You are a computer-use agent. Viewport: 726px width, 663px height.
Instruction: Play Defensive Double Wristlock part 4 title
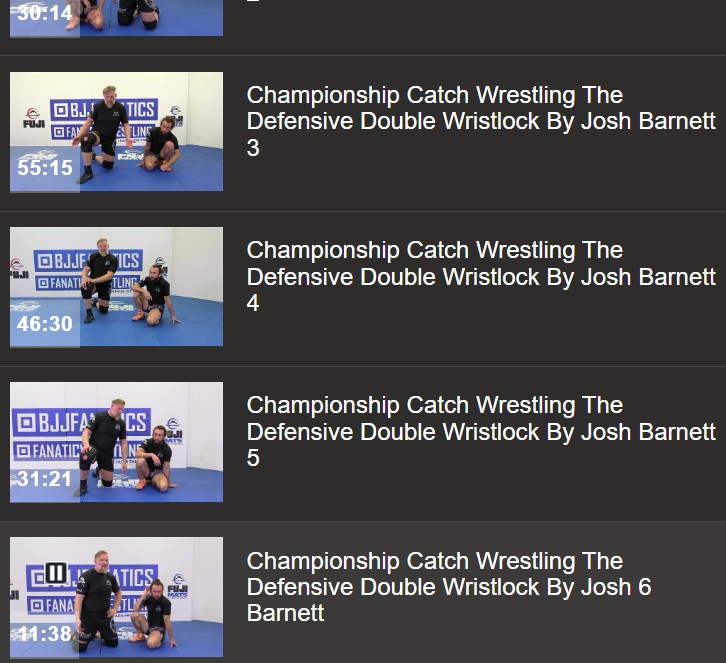tap(481, 276)
